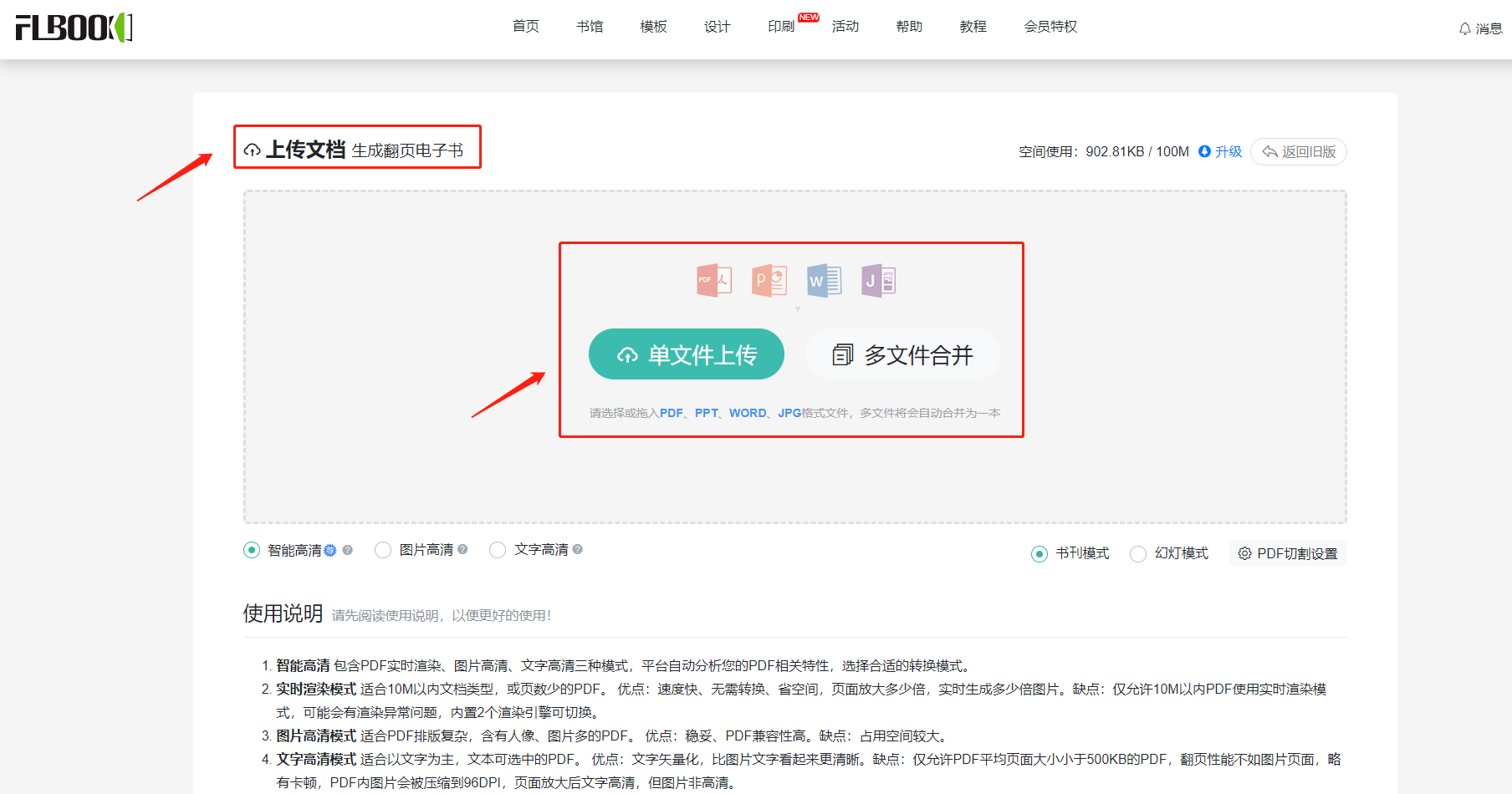Click the blue badge icon beside 智能高清
Image resolution: width=1512 pixels, height=794 pixels.
330,550
